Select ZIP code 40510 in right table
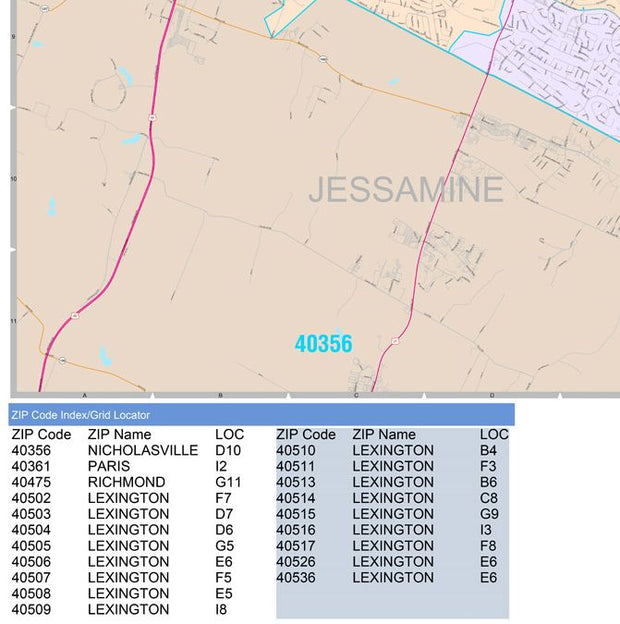 300,451
